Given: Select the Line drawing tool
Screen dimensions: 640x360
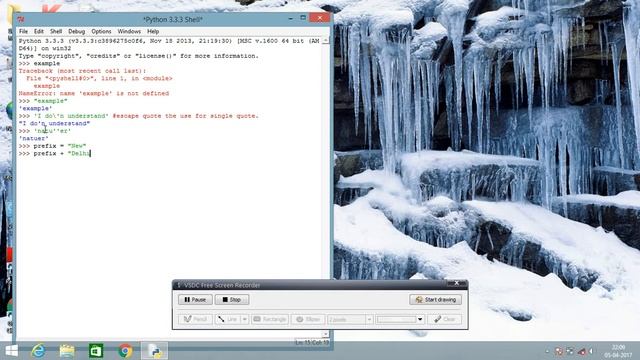Looking at the screenshot, I should [x=228, y=319].
